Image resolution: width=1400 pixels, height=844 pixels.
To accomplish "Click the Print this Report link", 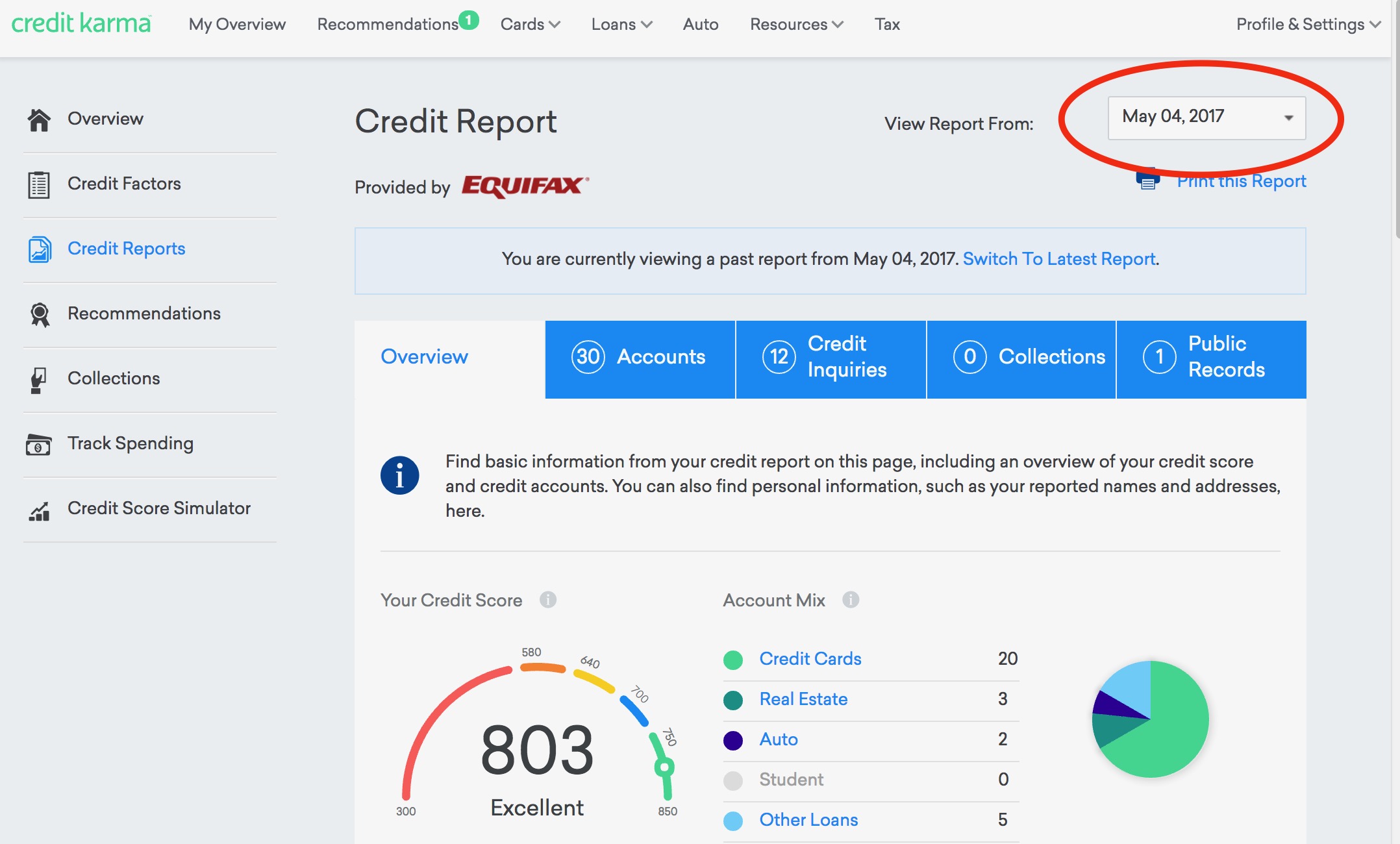I will [1242, 180].
